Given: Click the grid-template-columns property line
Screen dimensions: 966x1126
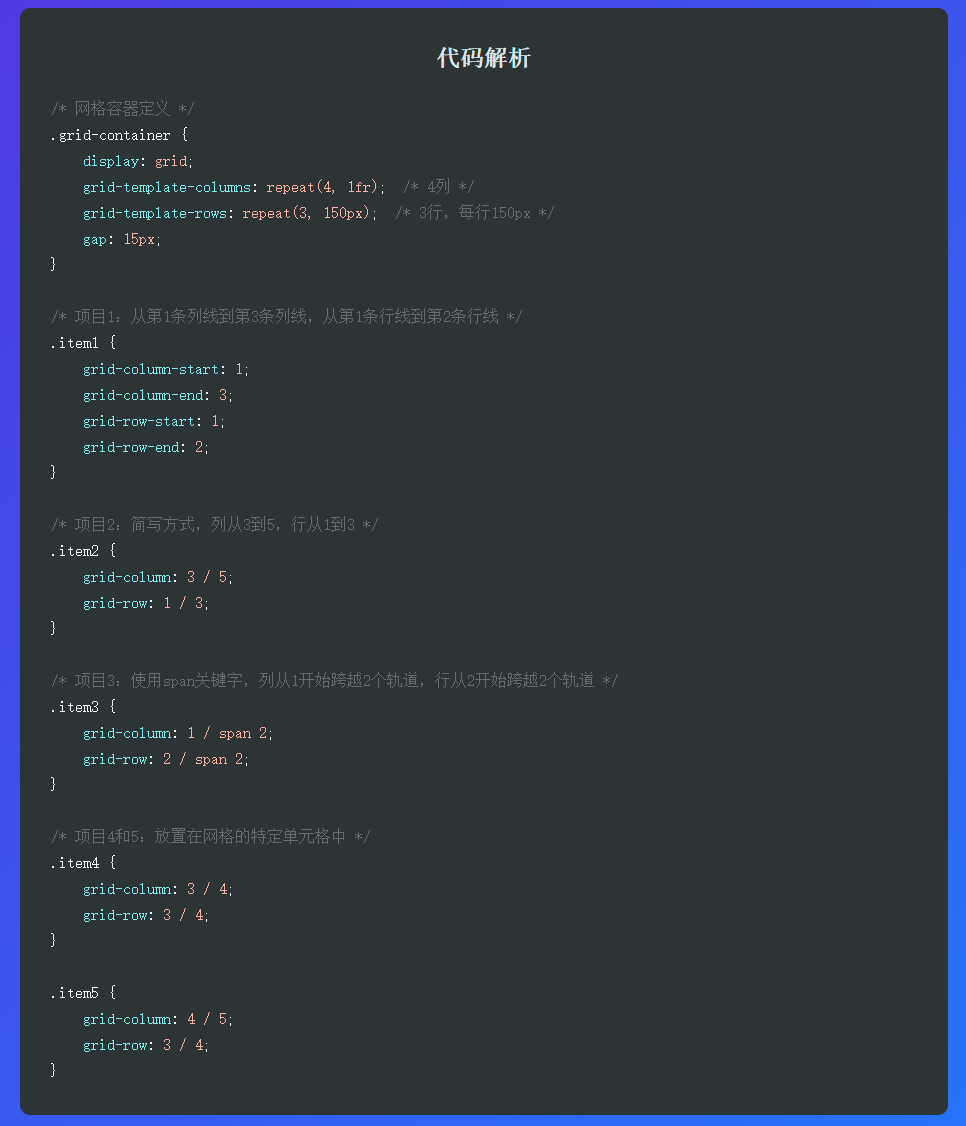Looking at the screenshot, I should point(234,187).
